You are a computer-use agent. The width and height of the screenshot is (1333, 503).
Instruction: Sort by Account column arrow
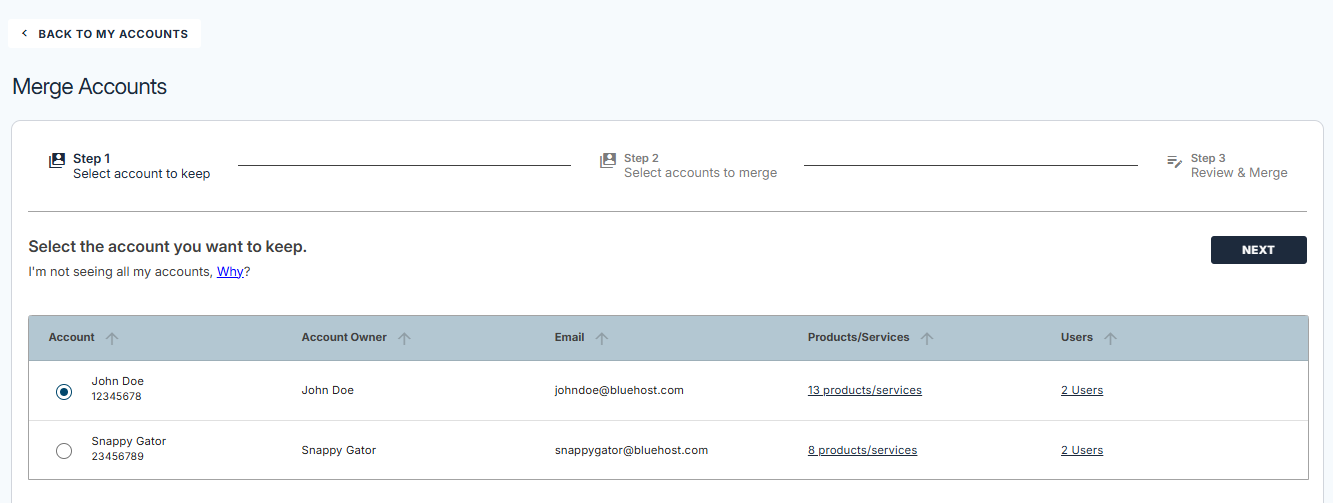(x=112, y=339)
